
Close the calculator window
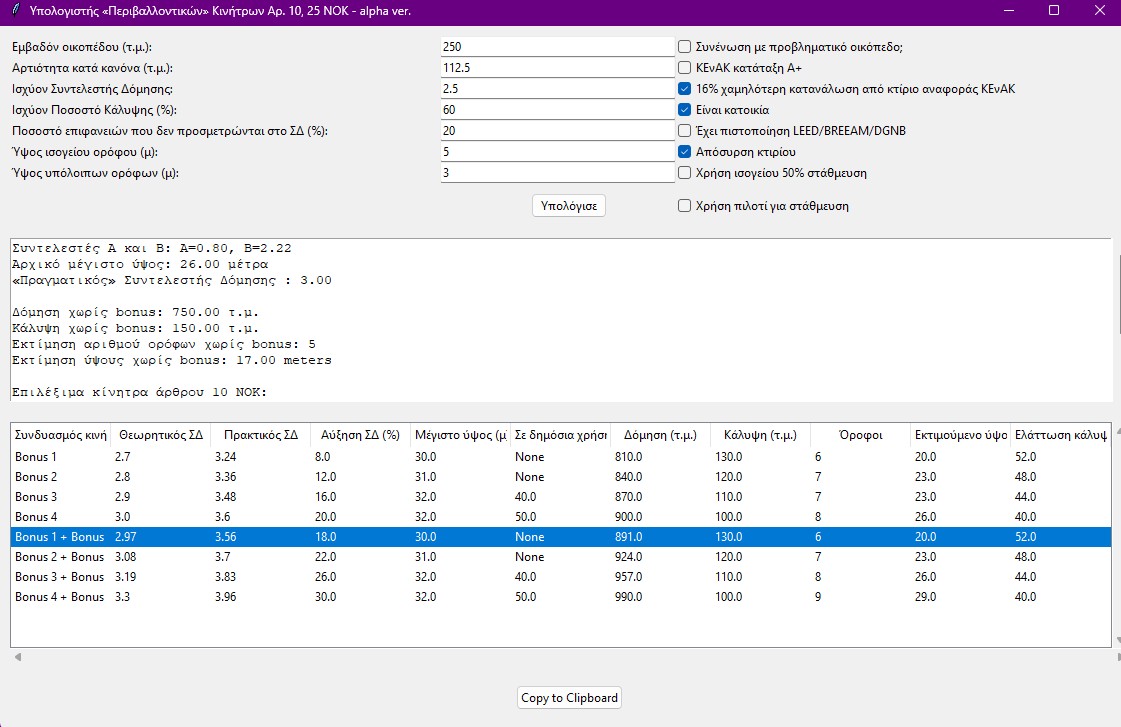1100,11
